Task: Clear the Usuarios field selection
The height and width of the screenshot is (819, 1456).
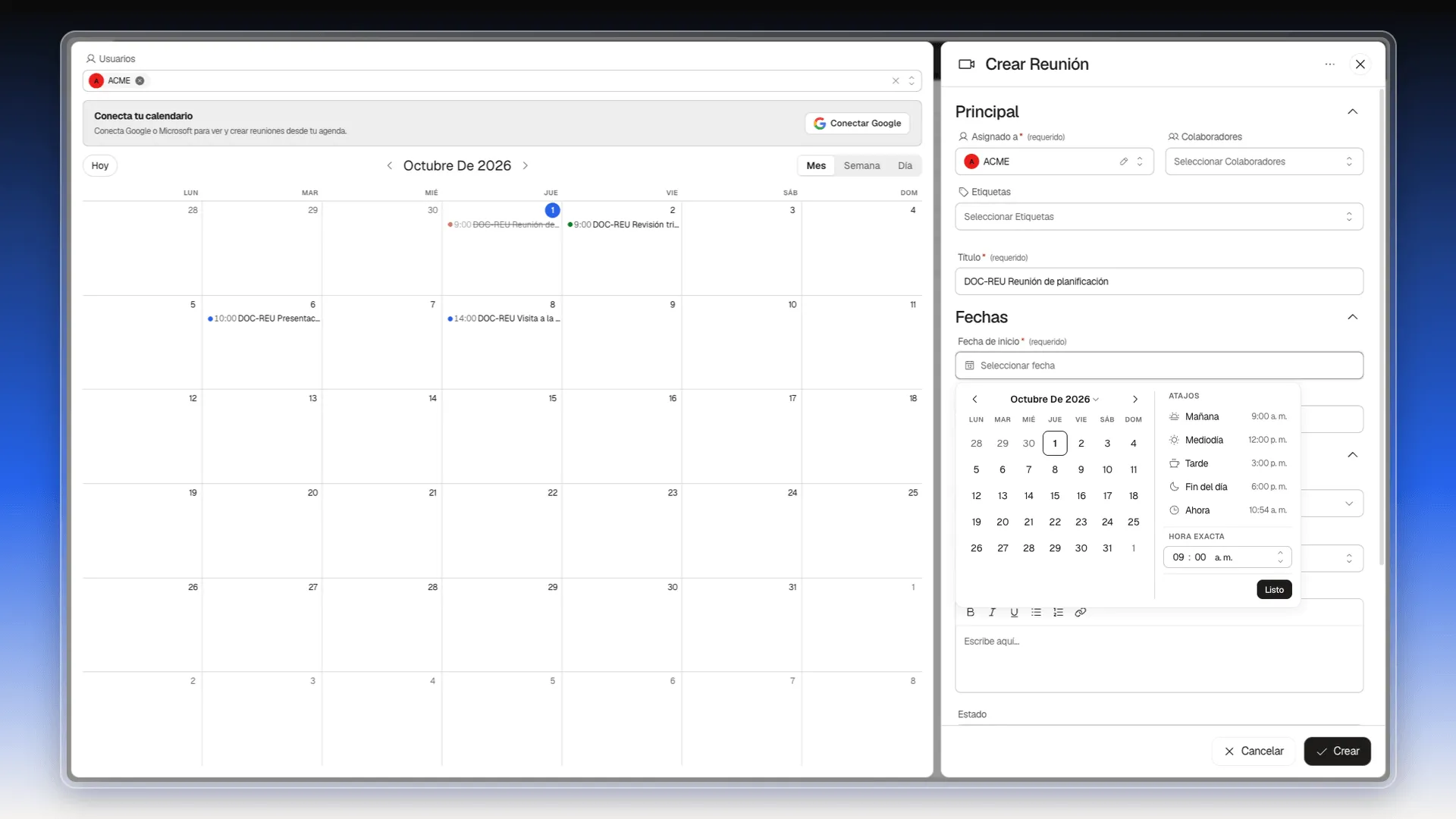Action: (x=896, y=80)
